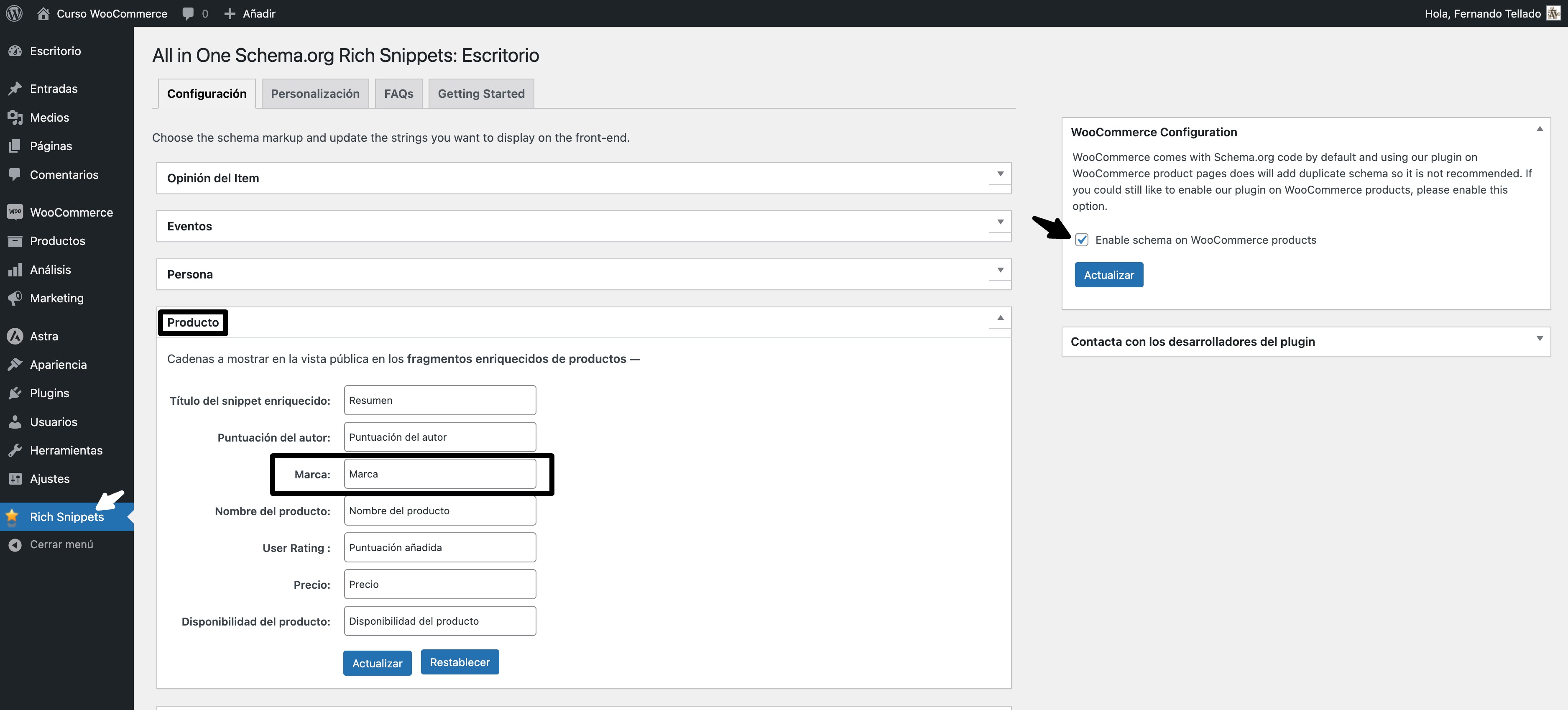Open the Ajustes menu item

[x=67, y=479]
